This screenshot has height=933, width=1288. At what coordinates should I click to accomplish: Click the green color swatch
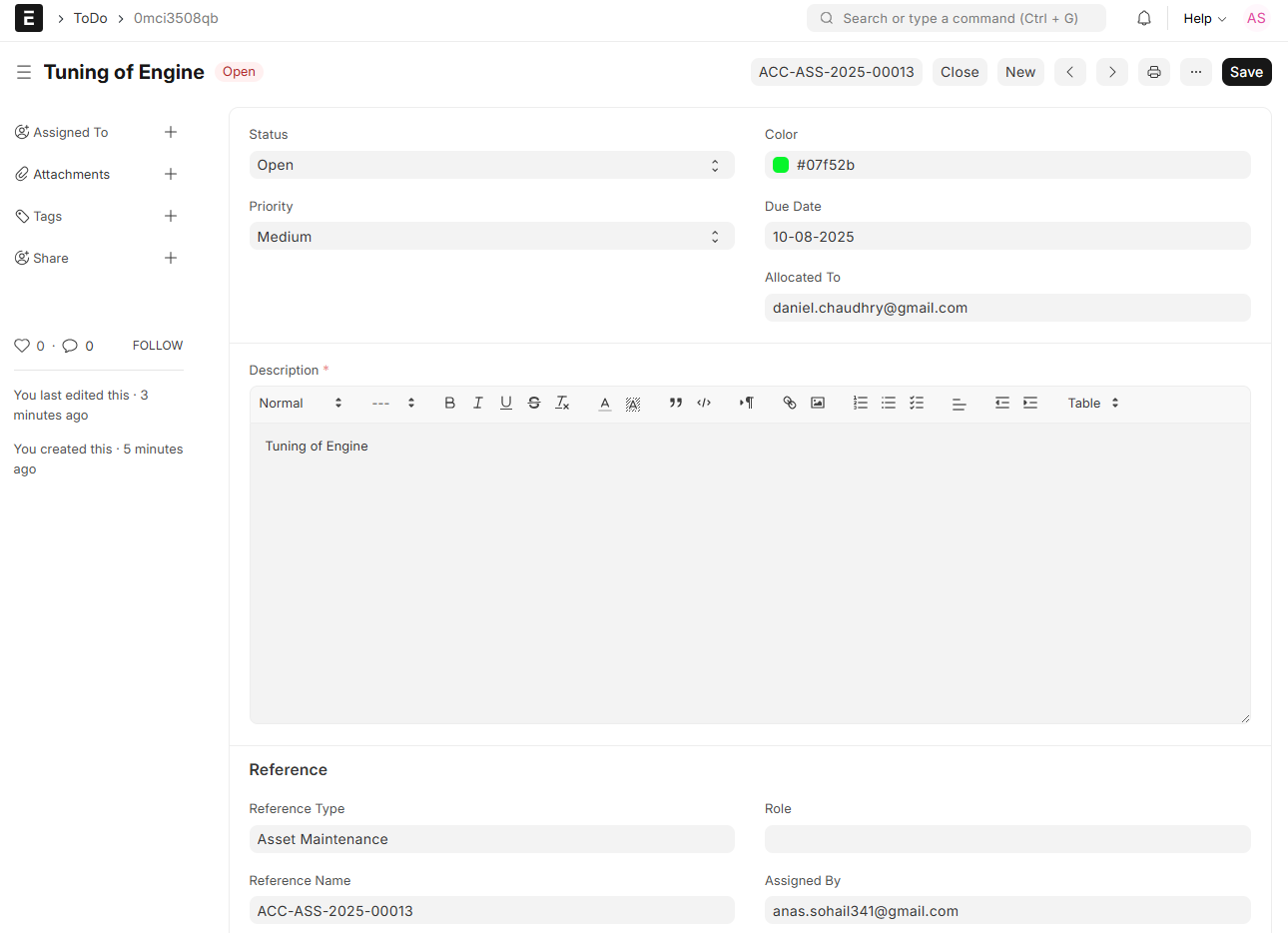pyautogui.click(x=781, y=165)
